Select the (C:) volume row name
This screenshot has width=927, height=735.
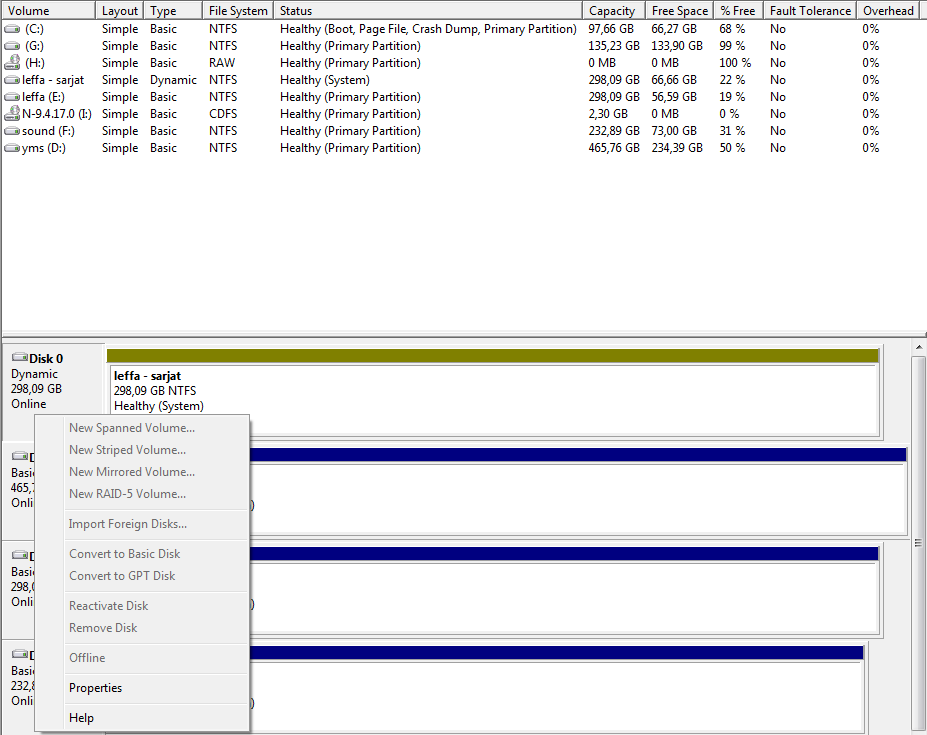pos(34,29)
